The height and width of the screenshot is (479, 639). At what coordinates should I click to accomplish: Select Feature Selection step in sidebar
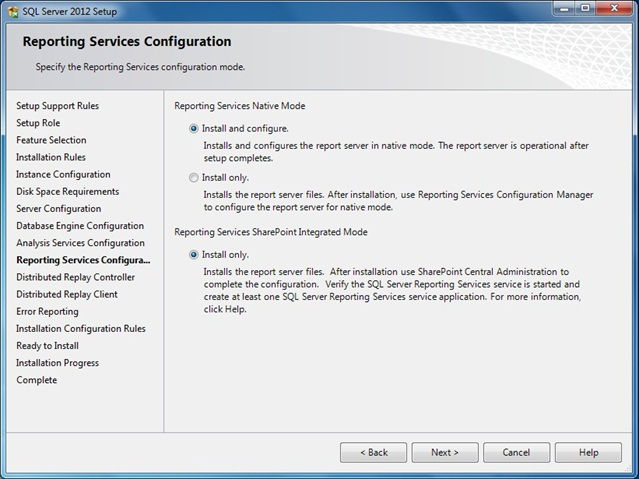[51, 140]
